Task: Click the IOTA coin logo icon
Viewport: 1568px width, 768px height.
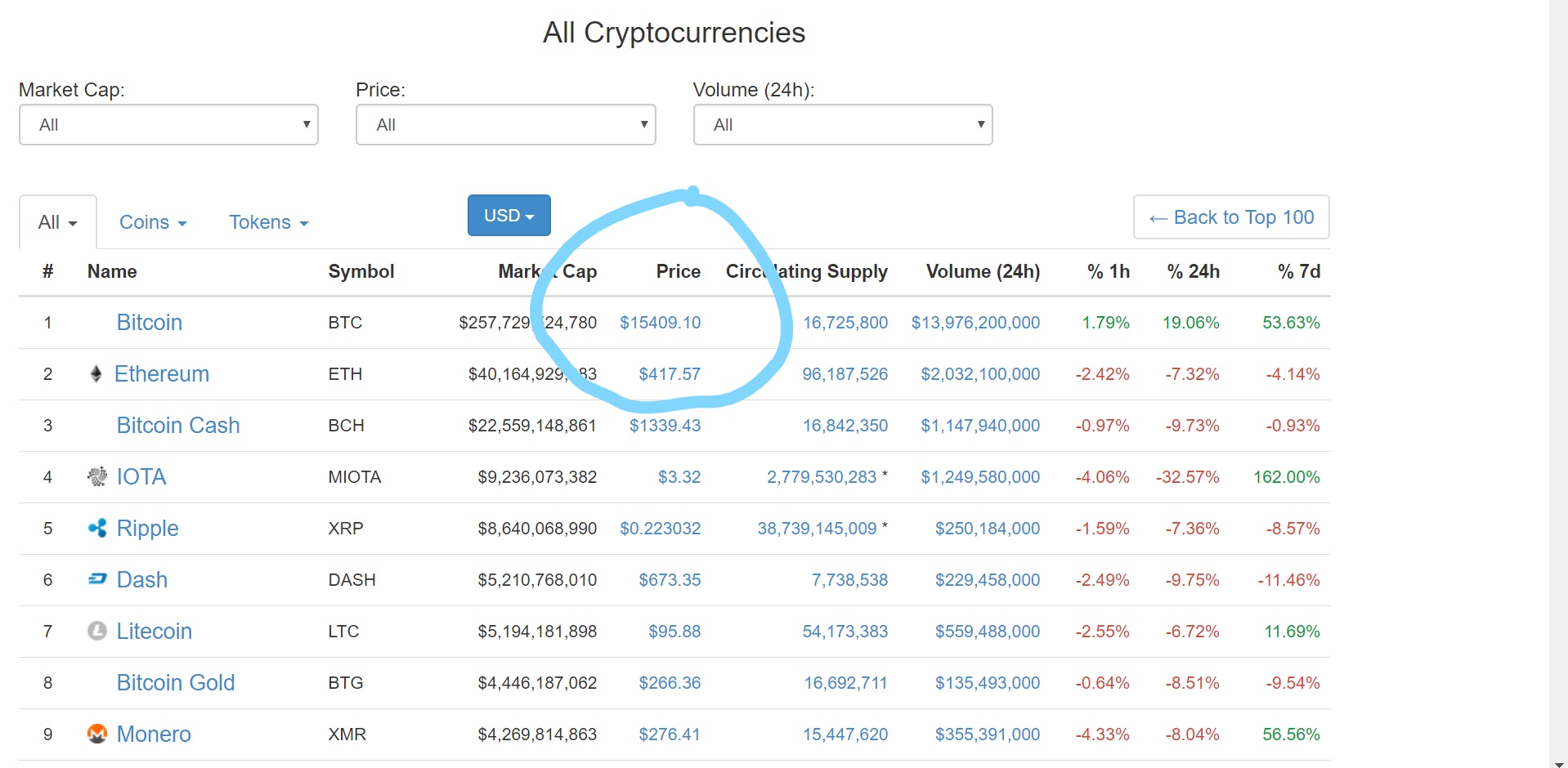Action: coord(97,476)
